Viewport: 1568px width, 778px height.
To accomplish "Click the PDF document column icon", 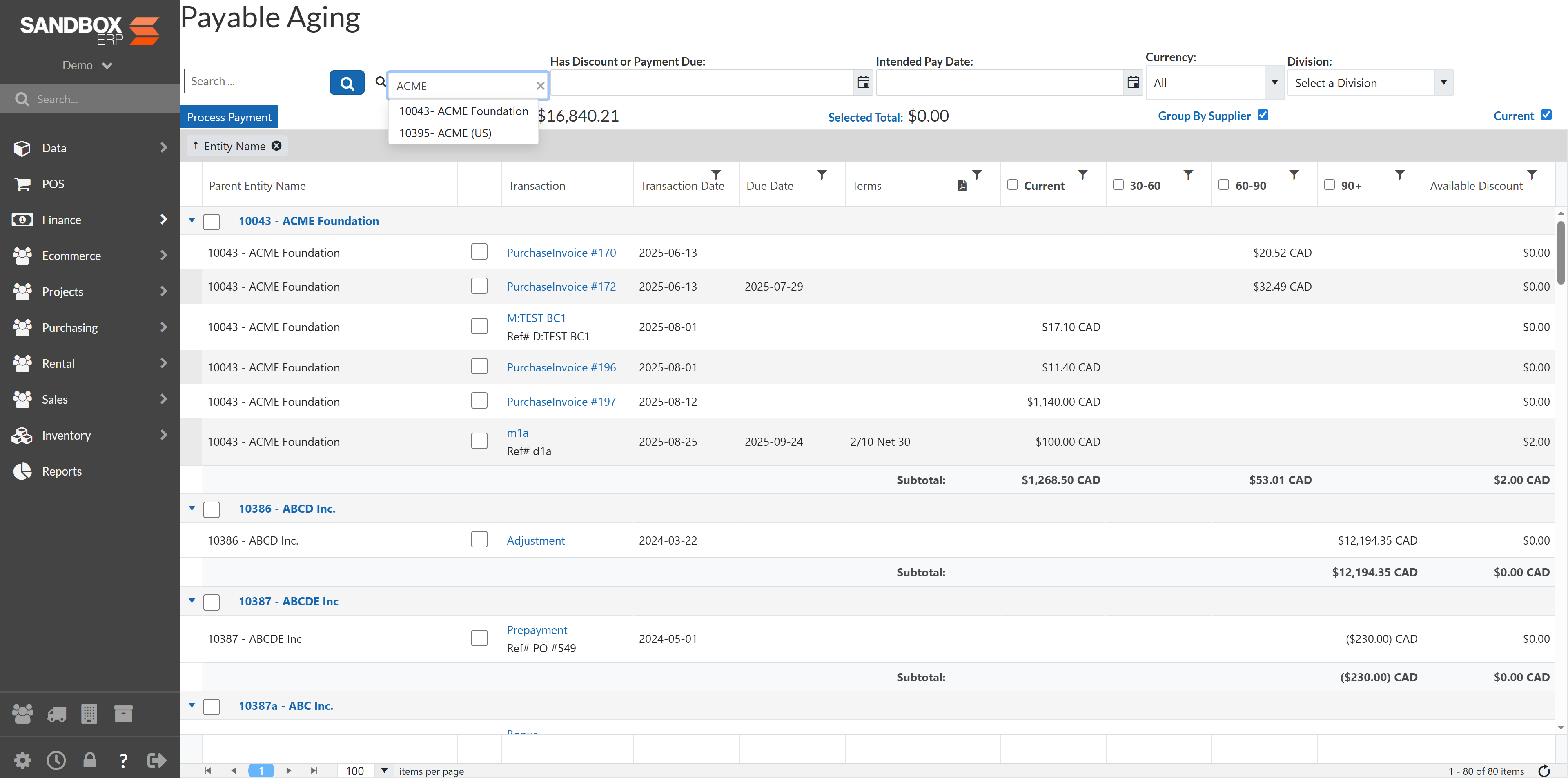I will 962,186.
